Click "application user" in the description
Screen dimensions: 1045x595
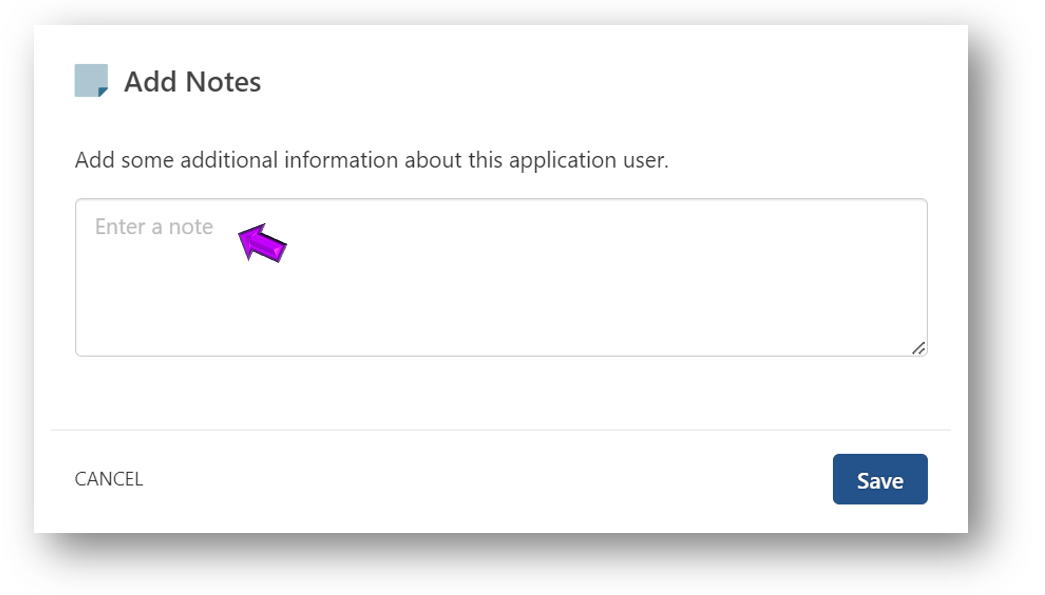[588, 160]
